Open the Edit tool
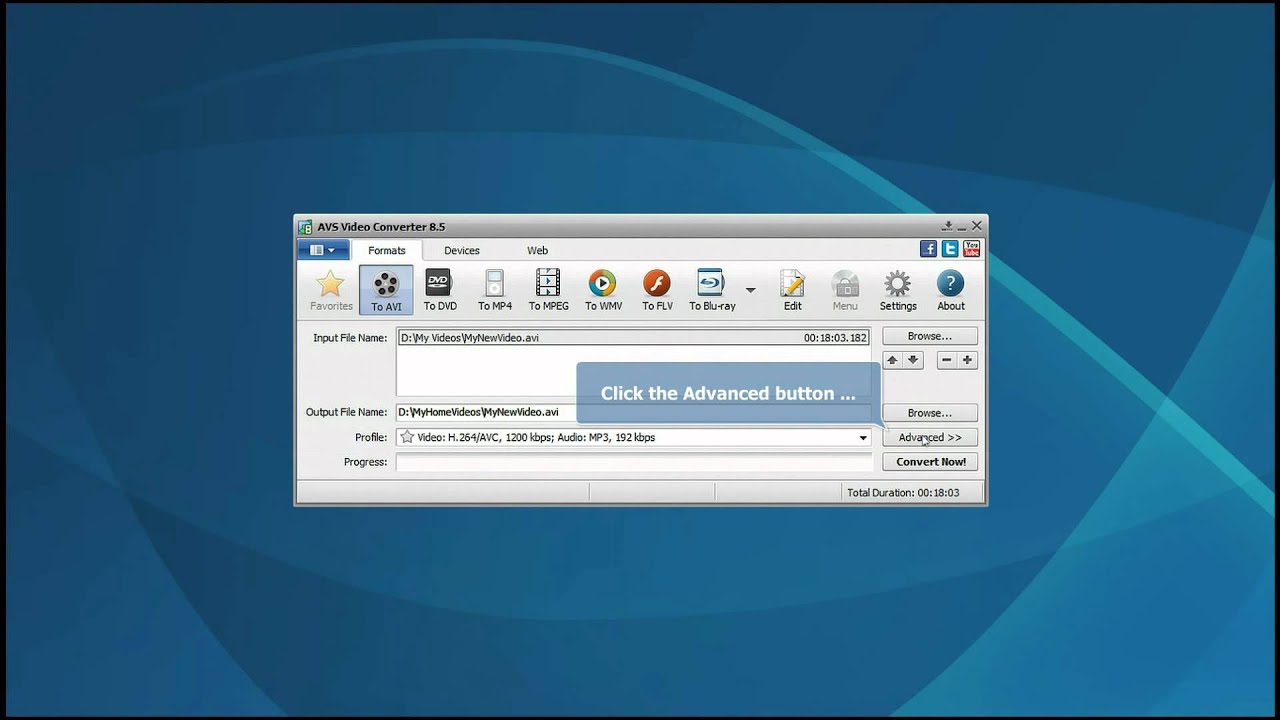 (x=792, y=291)
